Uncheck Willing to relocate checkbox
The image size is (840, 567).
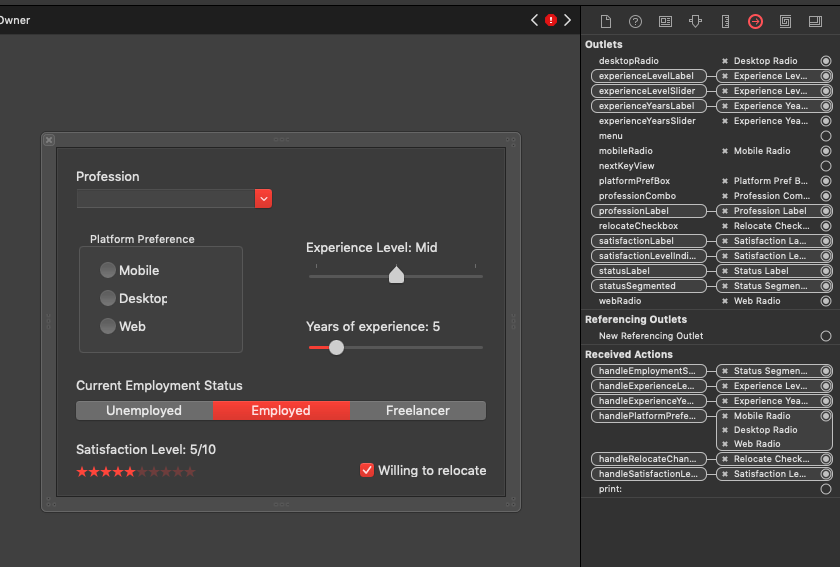pos(367,470)
